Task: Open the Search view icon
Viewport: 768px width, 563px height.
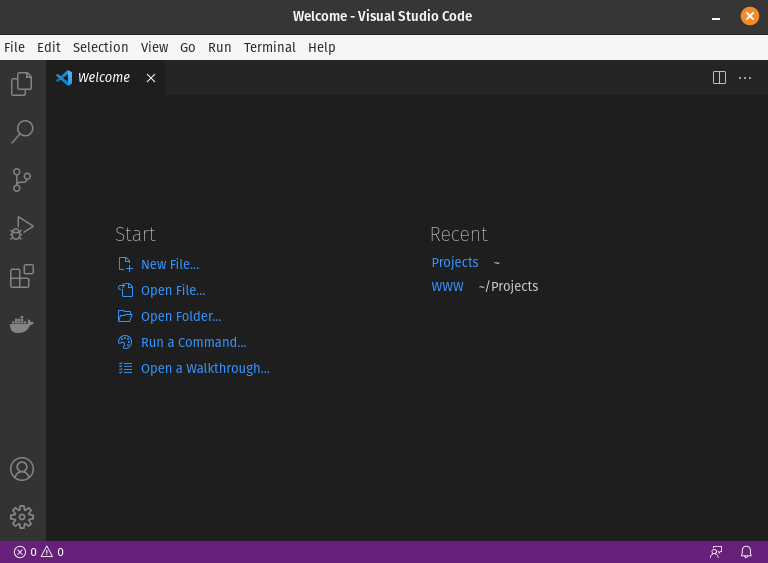Action: click(22, 132)
